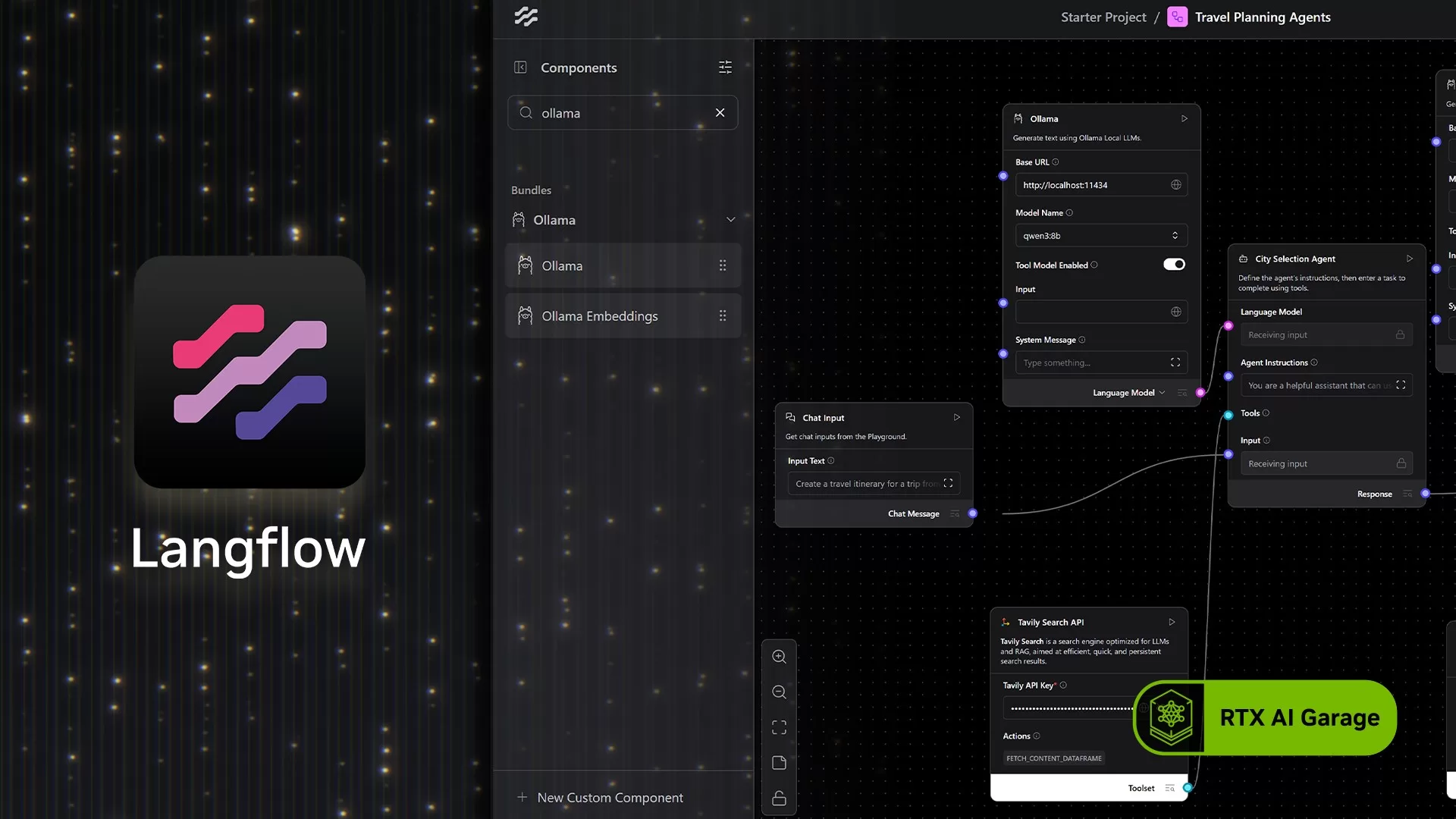
Task: Click the Langflow logo in top bar
Action: [526, 17]
